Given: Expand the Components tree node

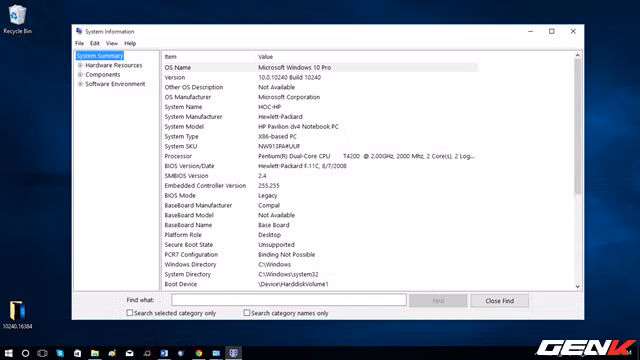Looking at the screenshot, I should [x=80, y=74].
